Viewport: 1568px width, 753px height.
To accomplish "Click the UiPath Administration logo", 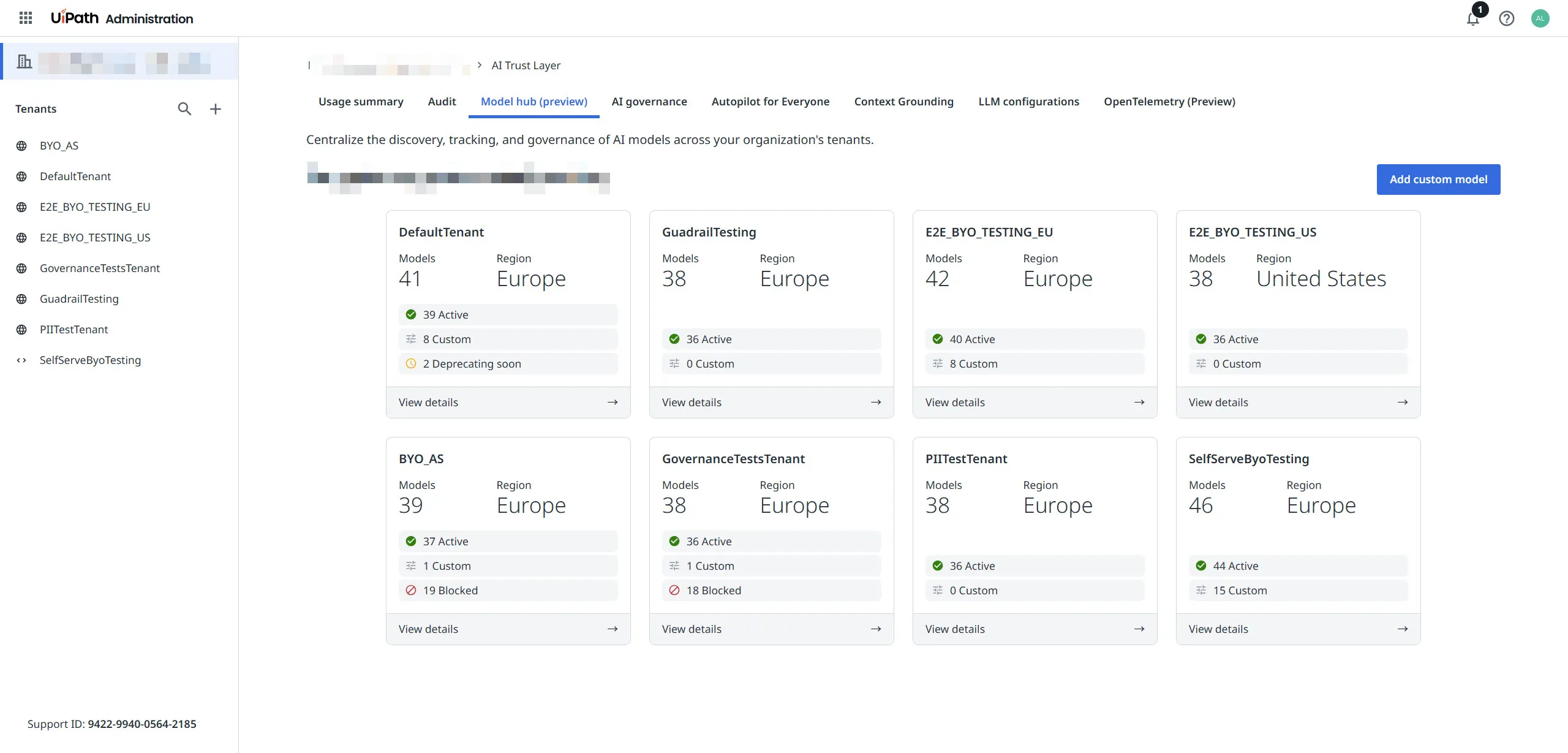I will (x=122, y=18).
